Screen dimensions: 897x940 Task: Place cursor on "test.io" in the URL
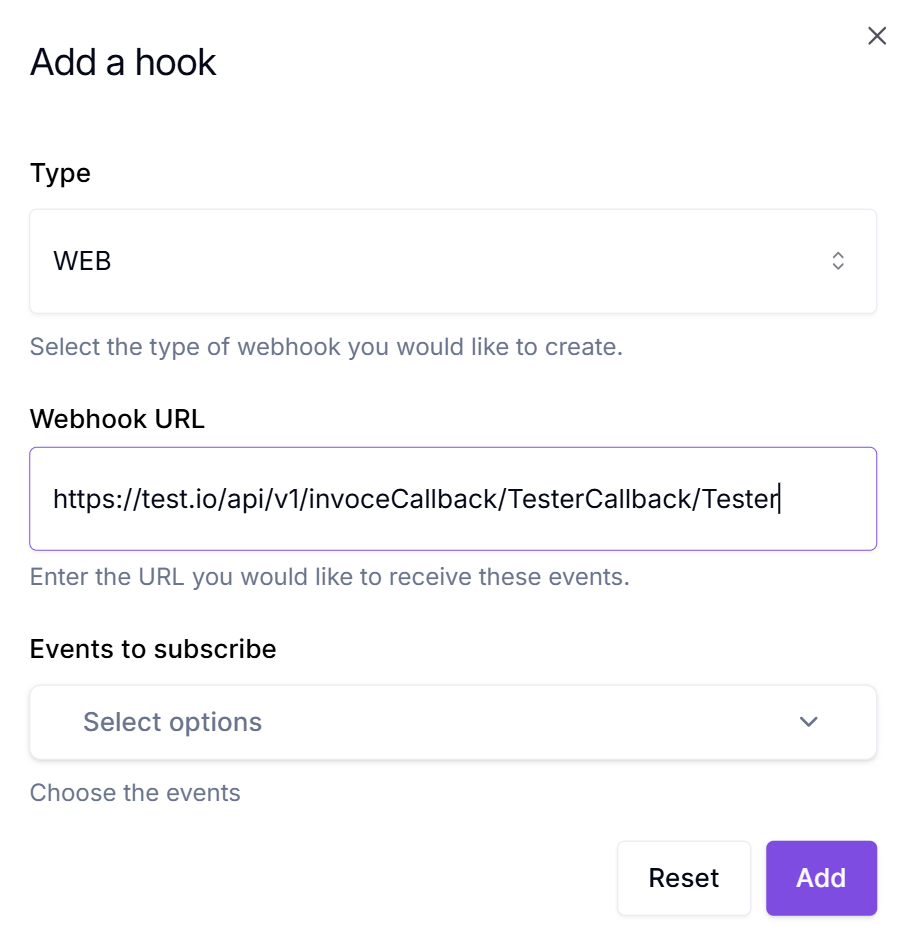(171, 499)
